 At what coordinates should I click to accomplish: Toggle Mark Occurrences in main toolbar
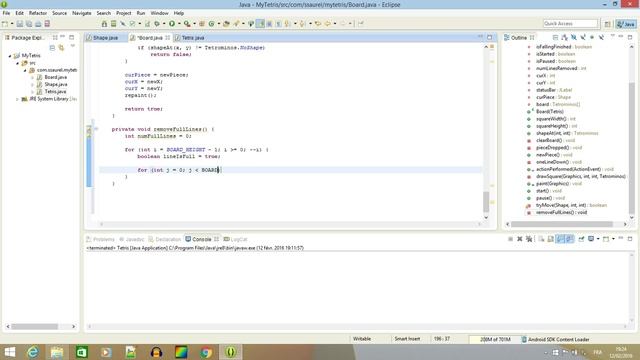point(260,24)
